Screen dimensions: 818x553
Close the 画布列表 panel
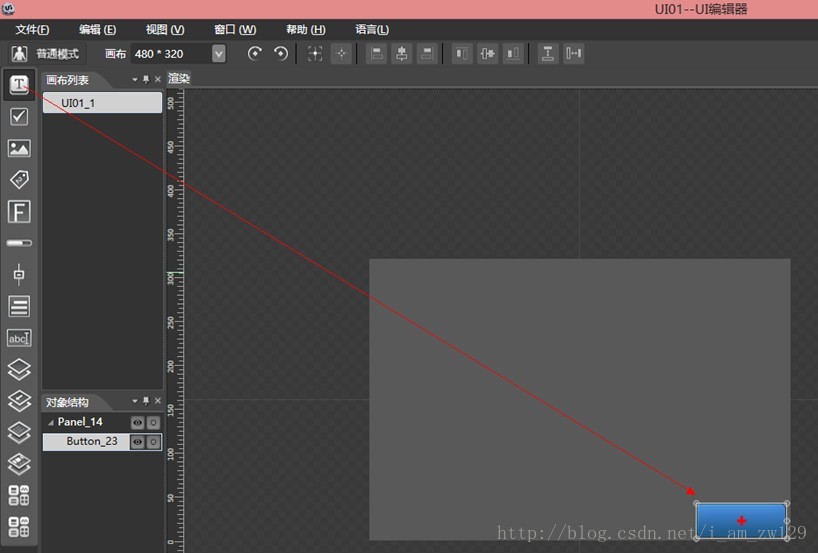[158, 79]
